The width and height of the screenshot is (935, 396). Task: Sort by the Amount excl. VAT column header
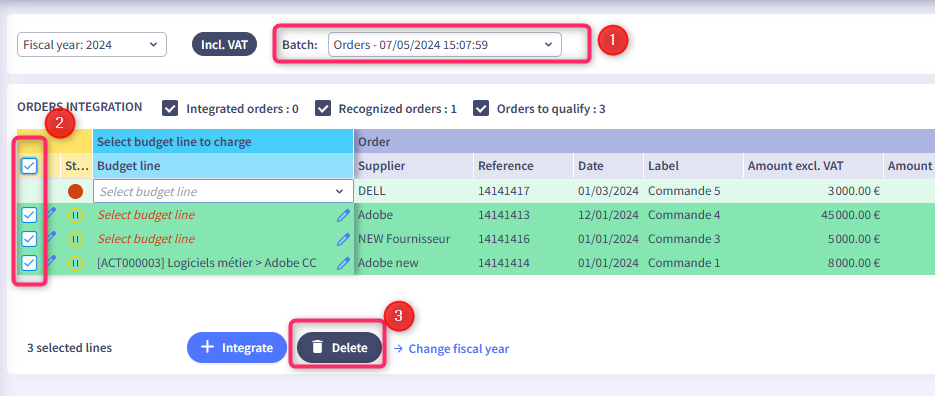tap(813, 166)
